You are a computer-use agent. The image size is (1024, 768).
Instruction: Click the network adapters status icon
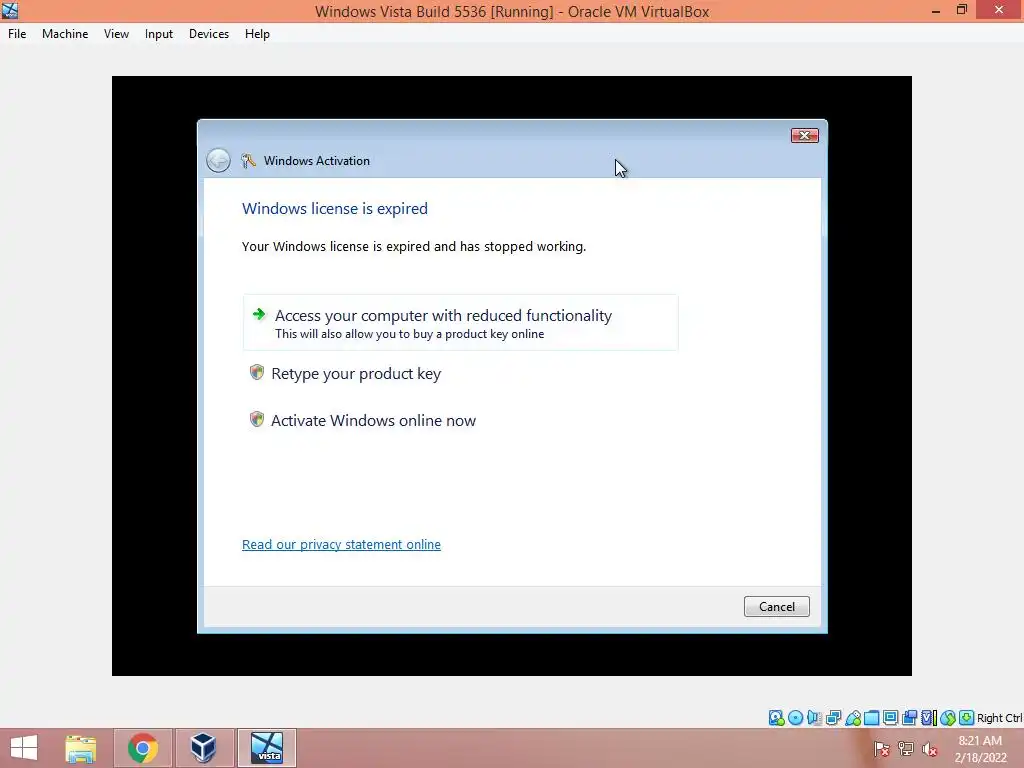[833, 718]
